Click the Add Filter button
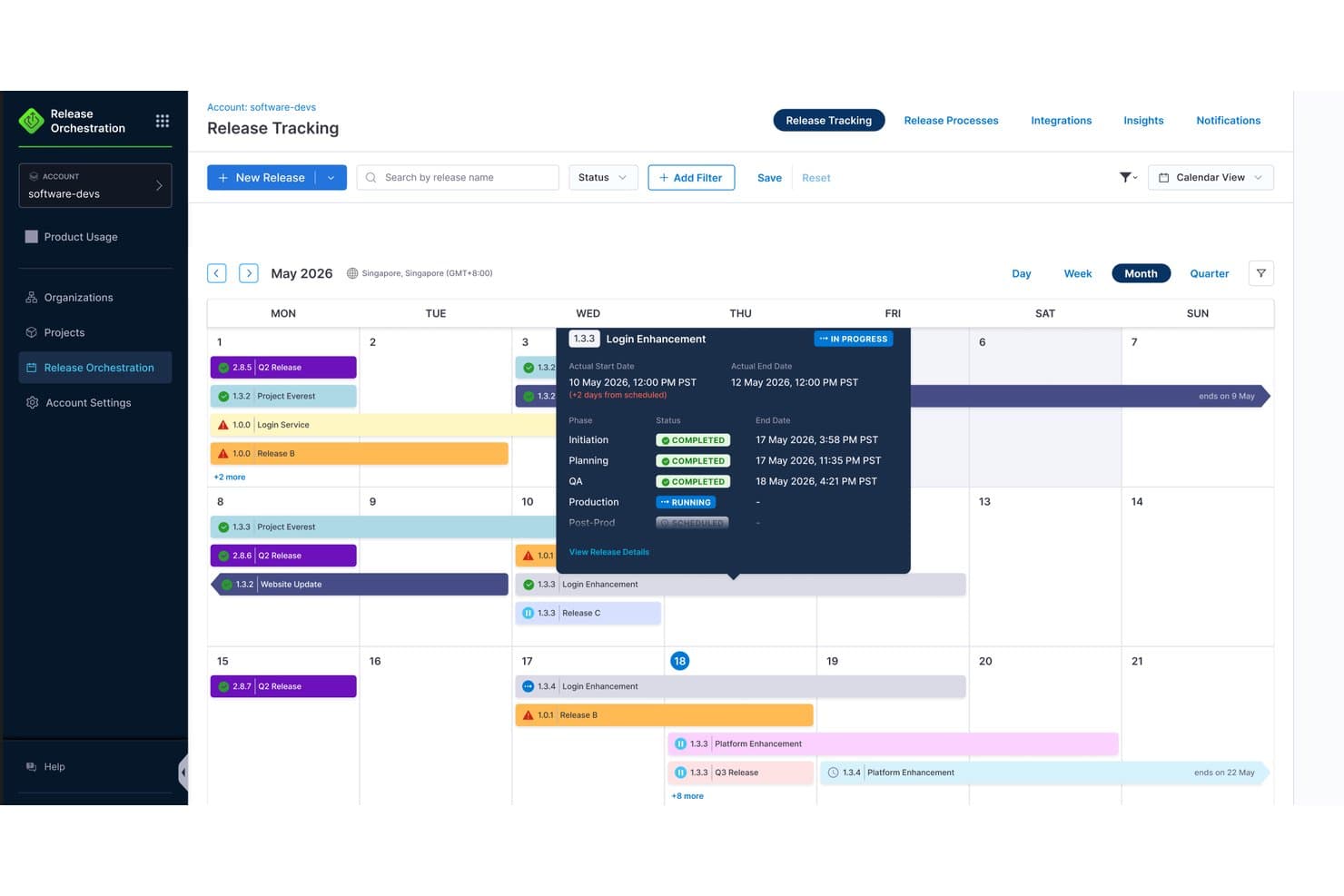This screenshot has height=896, width=1344. pyautogui.click(x=691, y=178)
